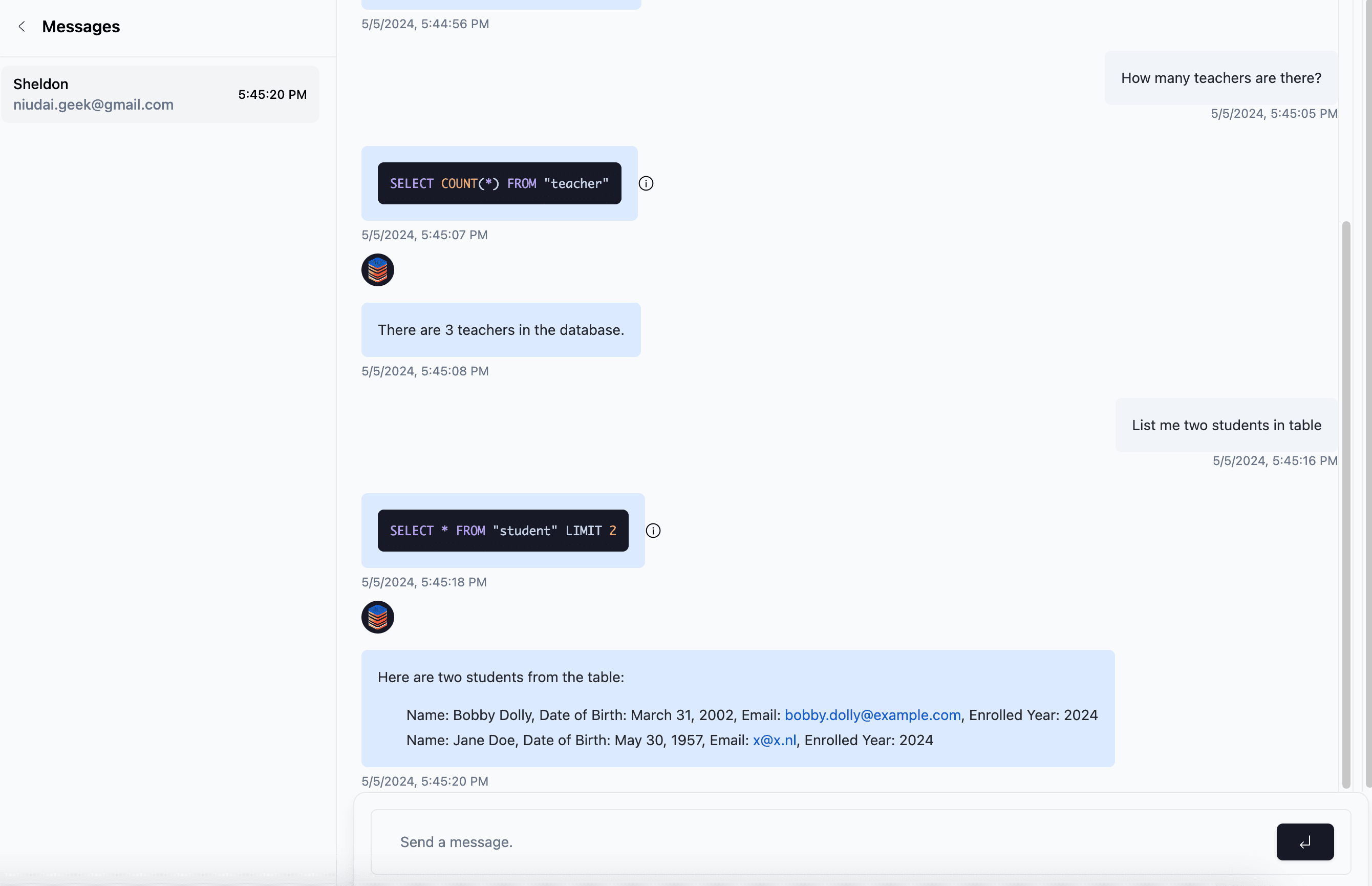This screenshot has width=1372, height=886.
Task: Click bot avatar above the students list
Action: 377,617
